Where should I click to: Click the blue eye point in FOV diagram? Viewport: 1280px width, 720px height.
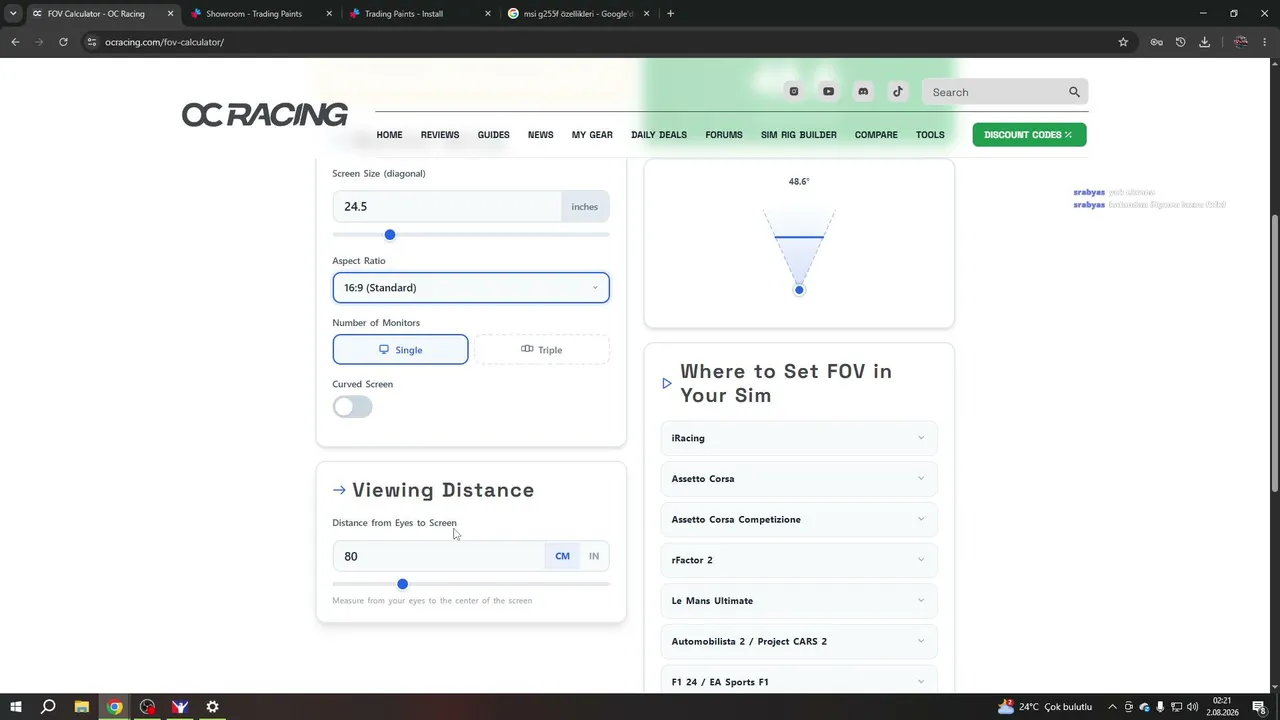(x=799, y=290)
